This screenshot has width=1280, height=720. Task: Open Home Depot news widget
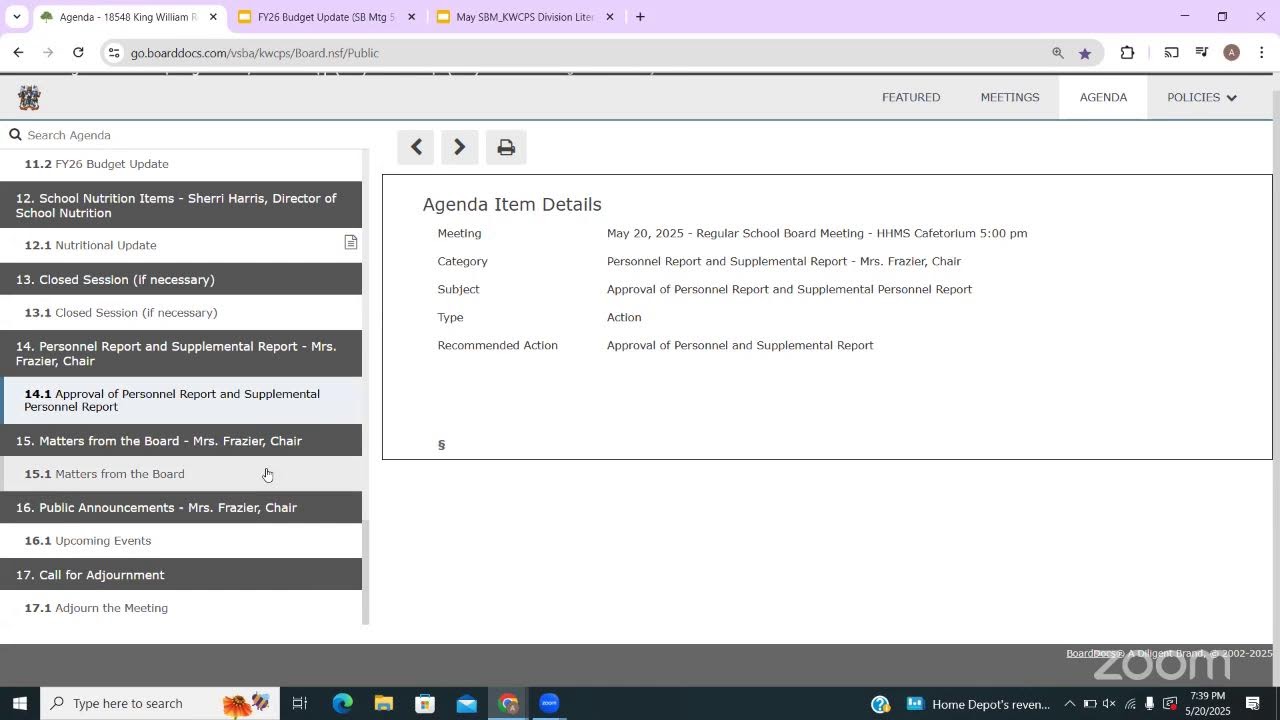pyautogui.click(x=978, y=704)
